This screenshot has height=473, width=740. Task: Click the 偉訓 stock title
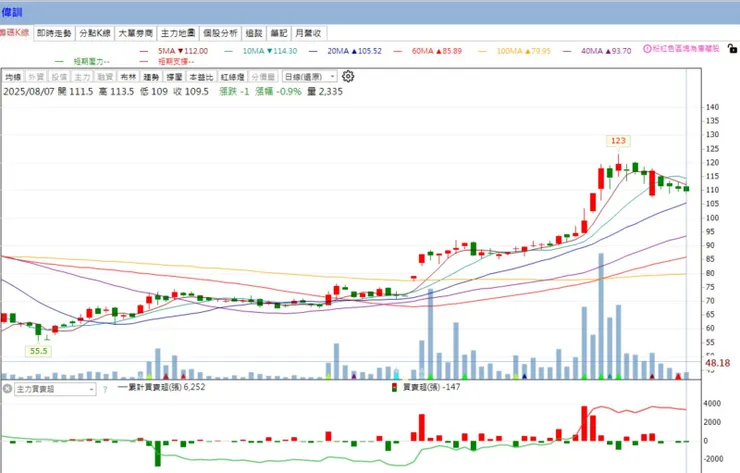tap(12, 12)
